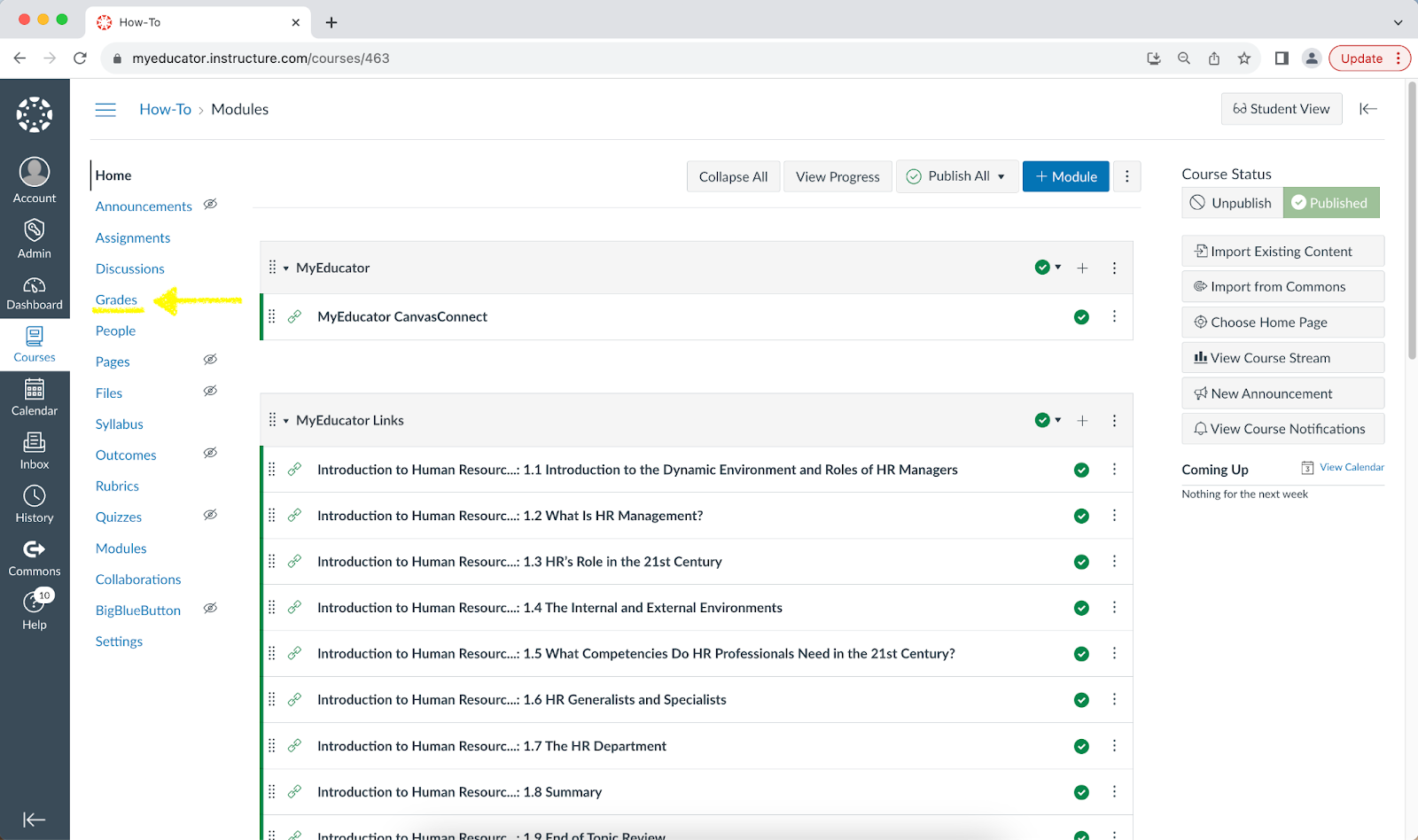This screenshot has height=840, width=1418.
Task: Open modules page more options menu
Action: tap(1127, 176)
